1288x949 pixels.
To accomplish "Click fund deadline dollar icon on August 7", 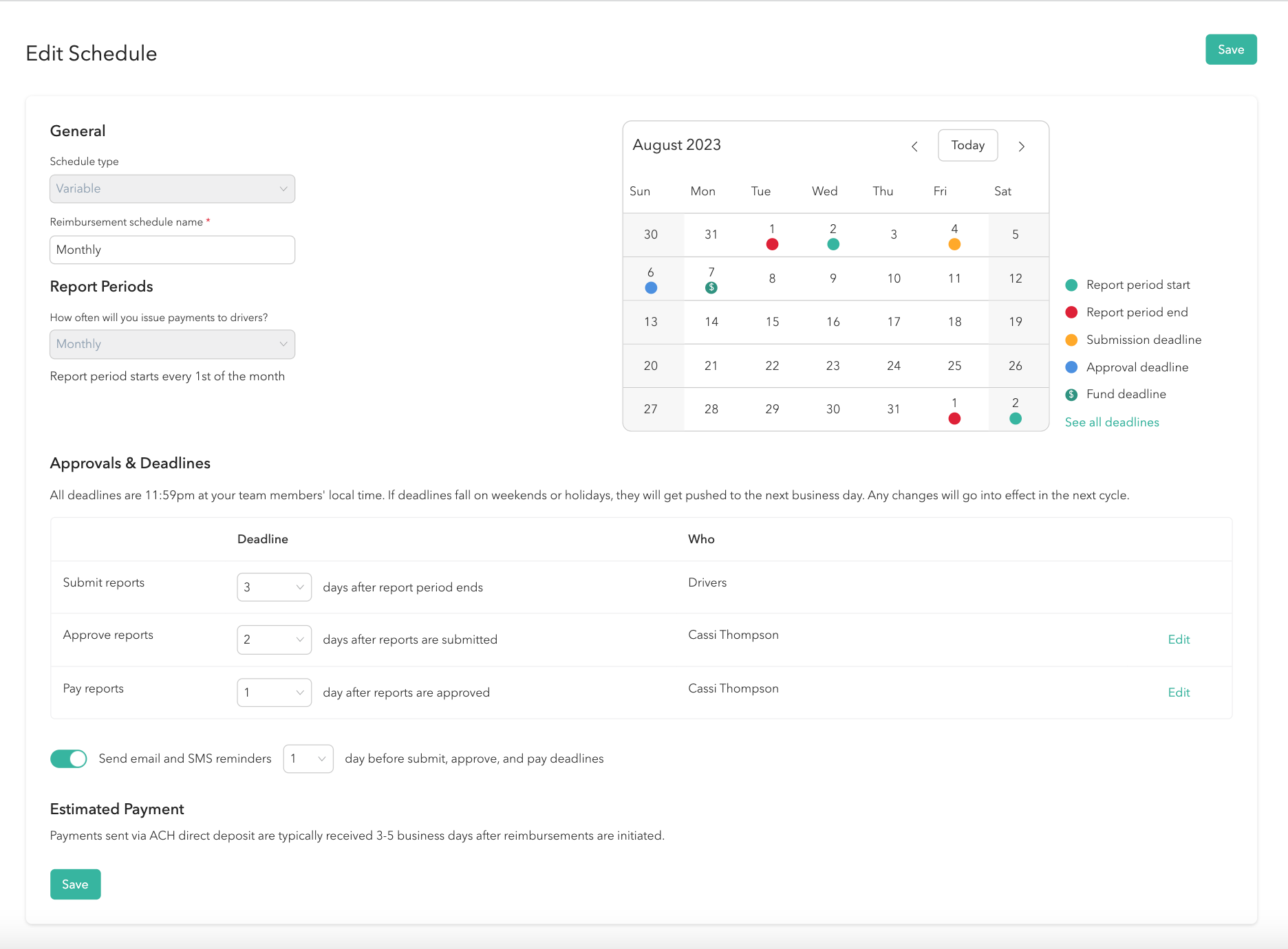I will pyautogui.click(x=711, y=288).
